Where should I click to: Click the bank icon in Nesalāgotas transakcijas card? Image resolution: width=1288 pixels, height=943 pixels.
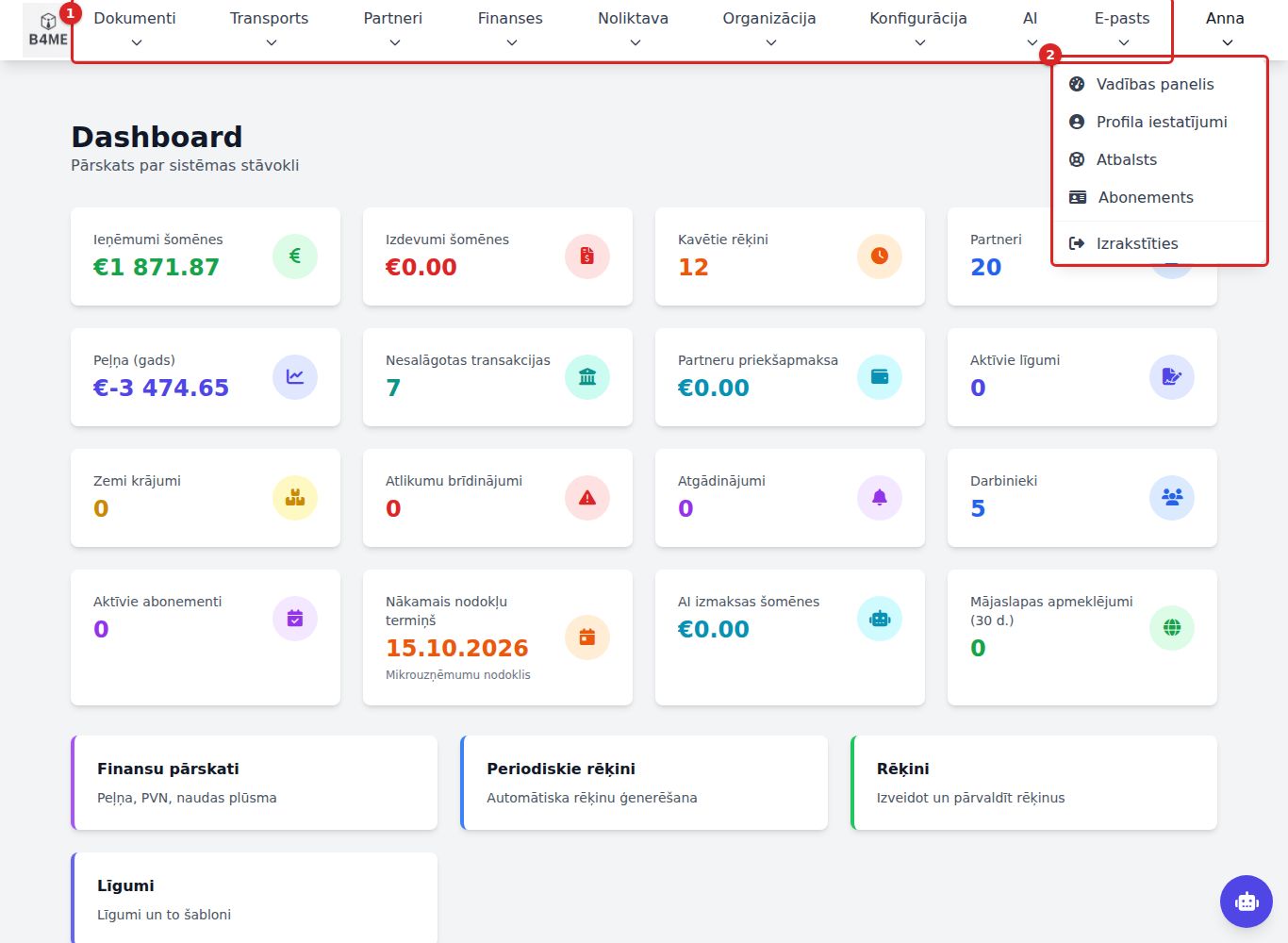(587, 376)
